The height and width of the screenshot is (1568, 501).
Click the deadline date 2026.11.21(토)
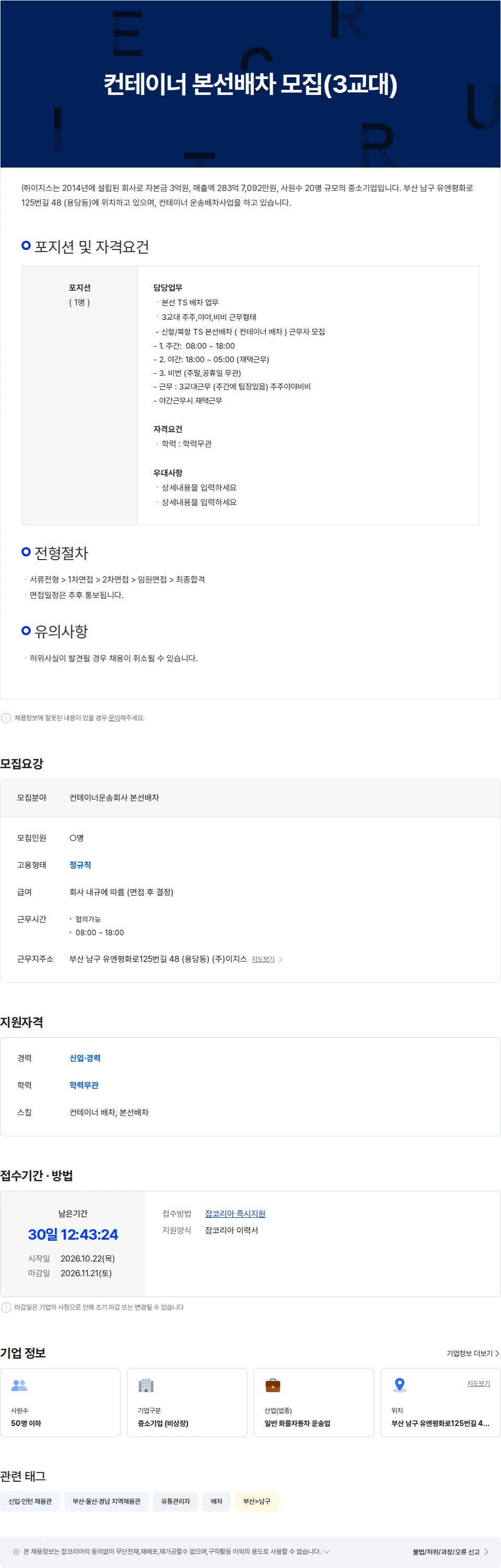click(87, 1273)
